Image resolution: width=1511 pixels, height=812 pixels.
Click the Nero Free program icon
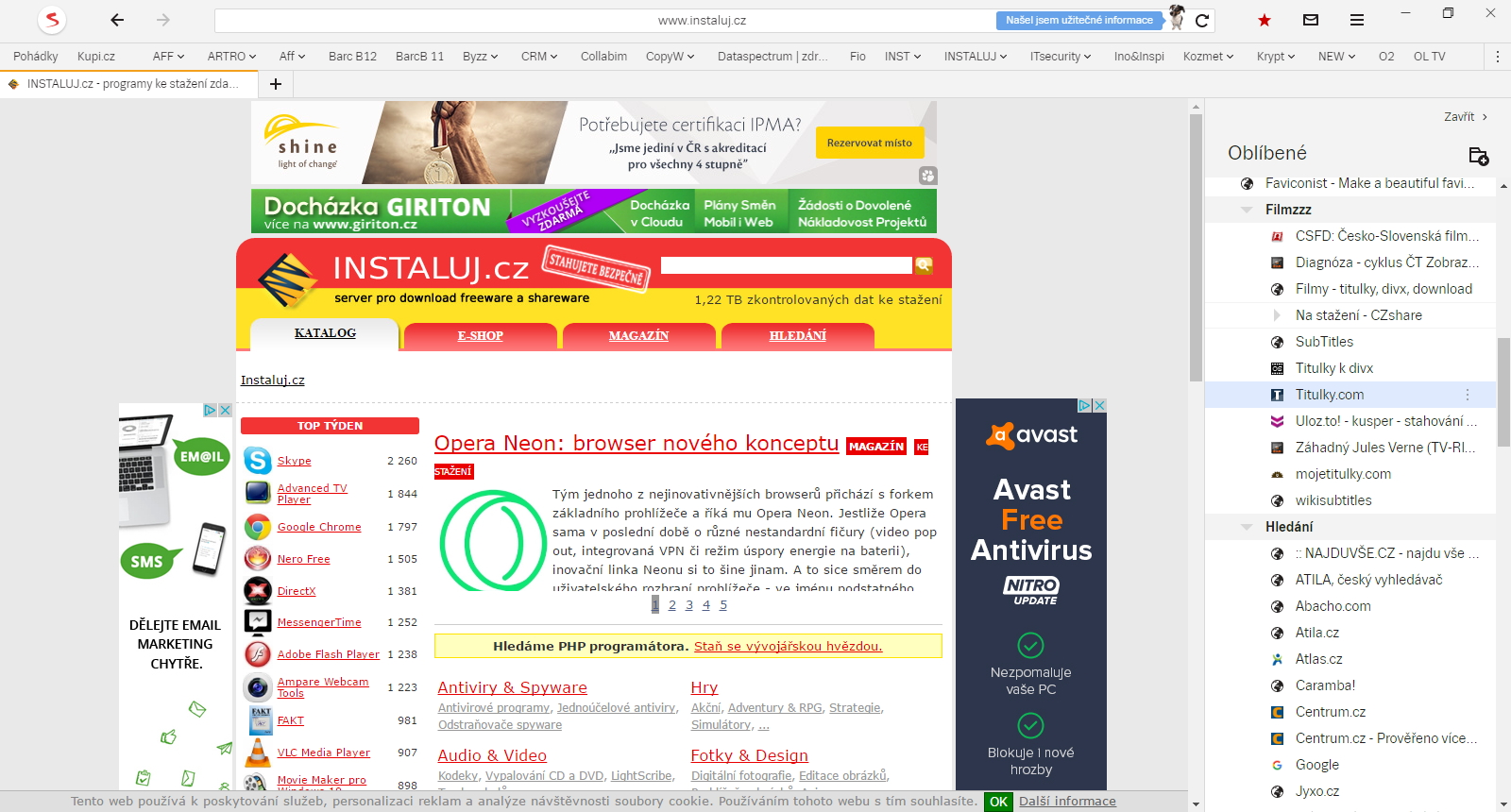(258, 558)
